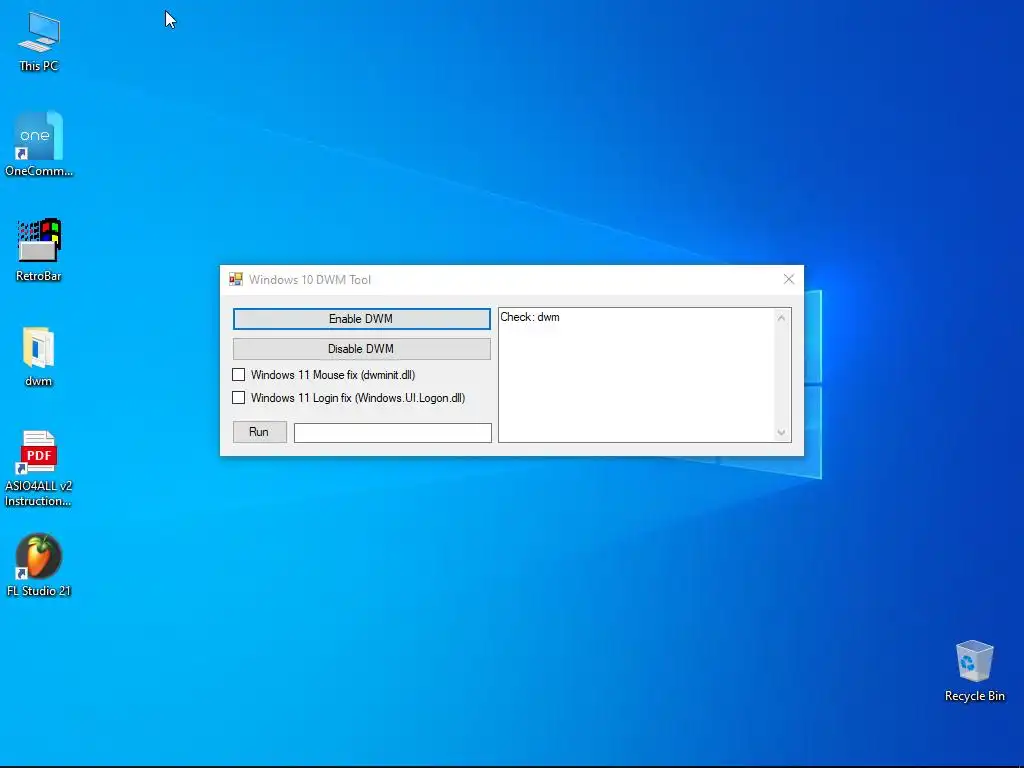
Task: Select the Recycle Bin icon
Action: (x=974, y=671)
